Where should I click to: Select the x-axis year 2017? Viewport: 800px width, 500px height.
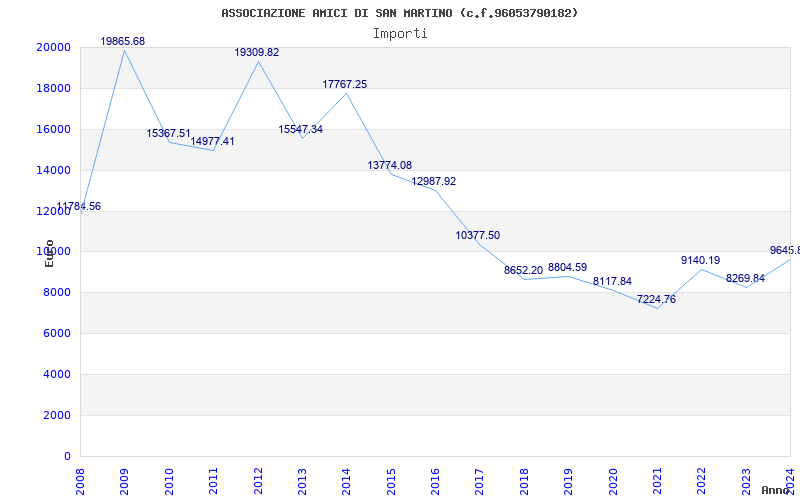click(x=480, y=481)
